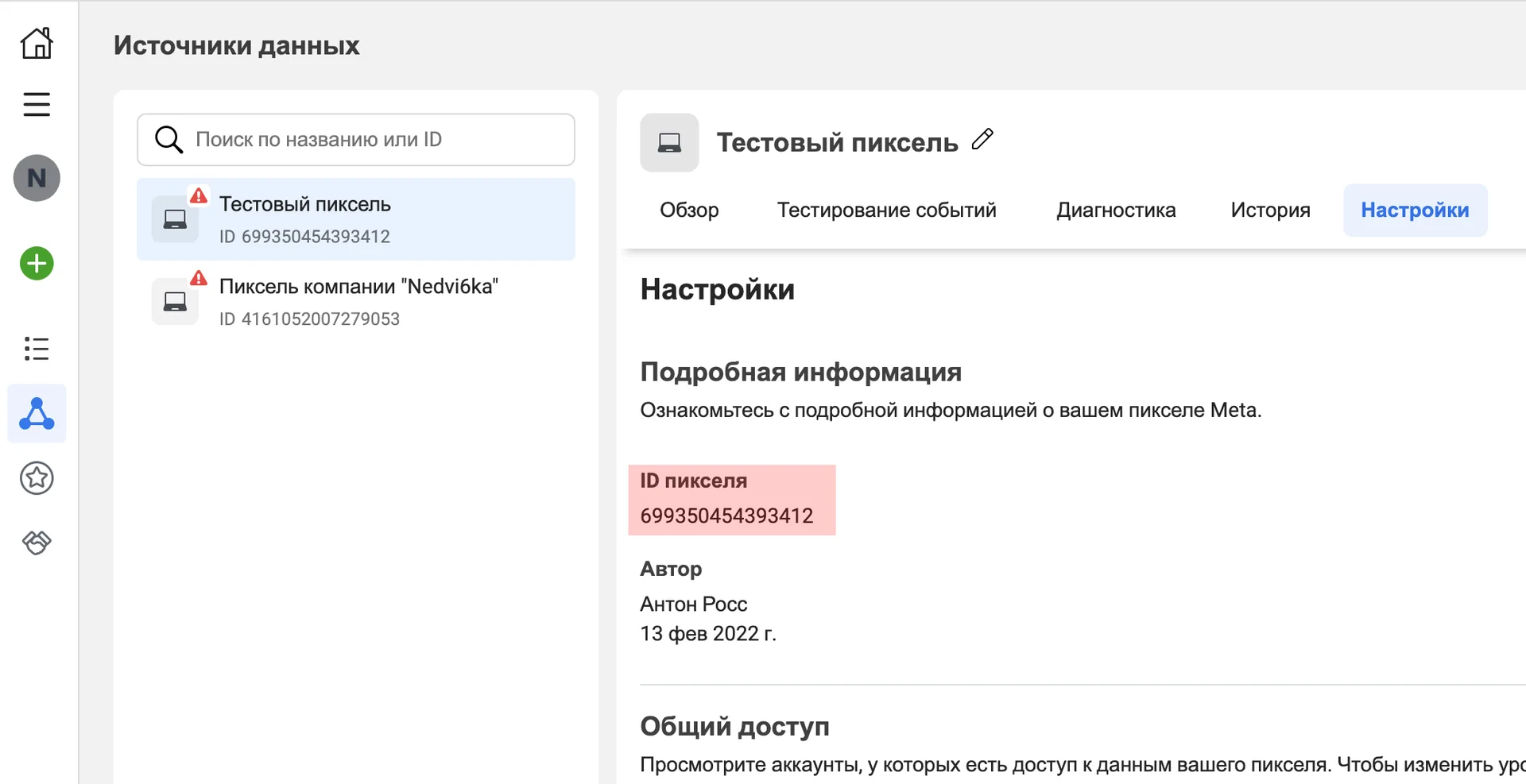Open the Диагностика tab

tap(1116, 210)
